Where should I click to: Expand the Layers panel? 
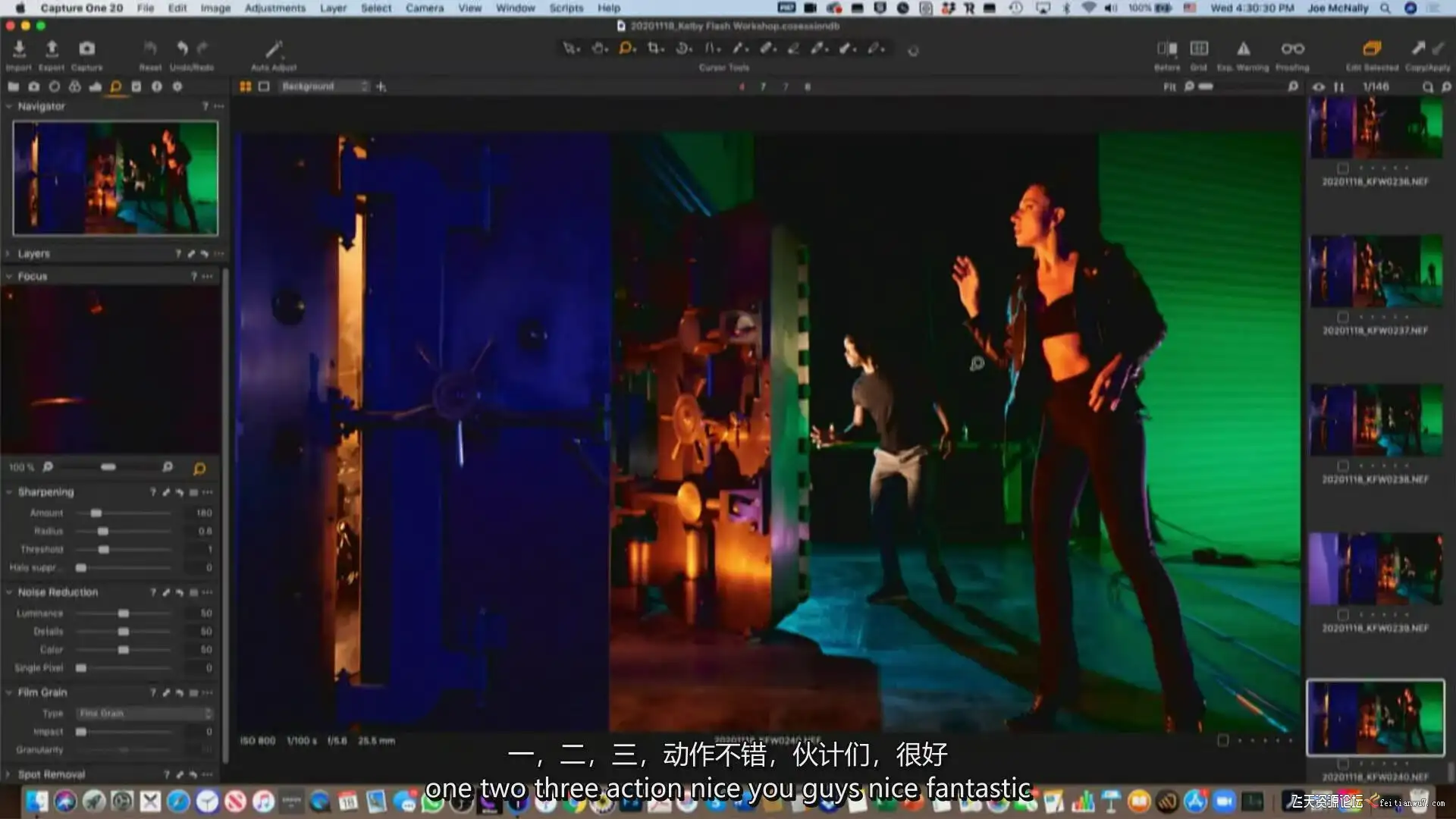[x=9, y=254]
